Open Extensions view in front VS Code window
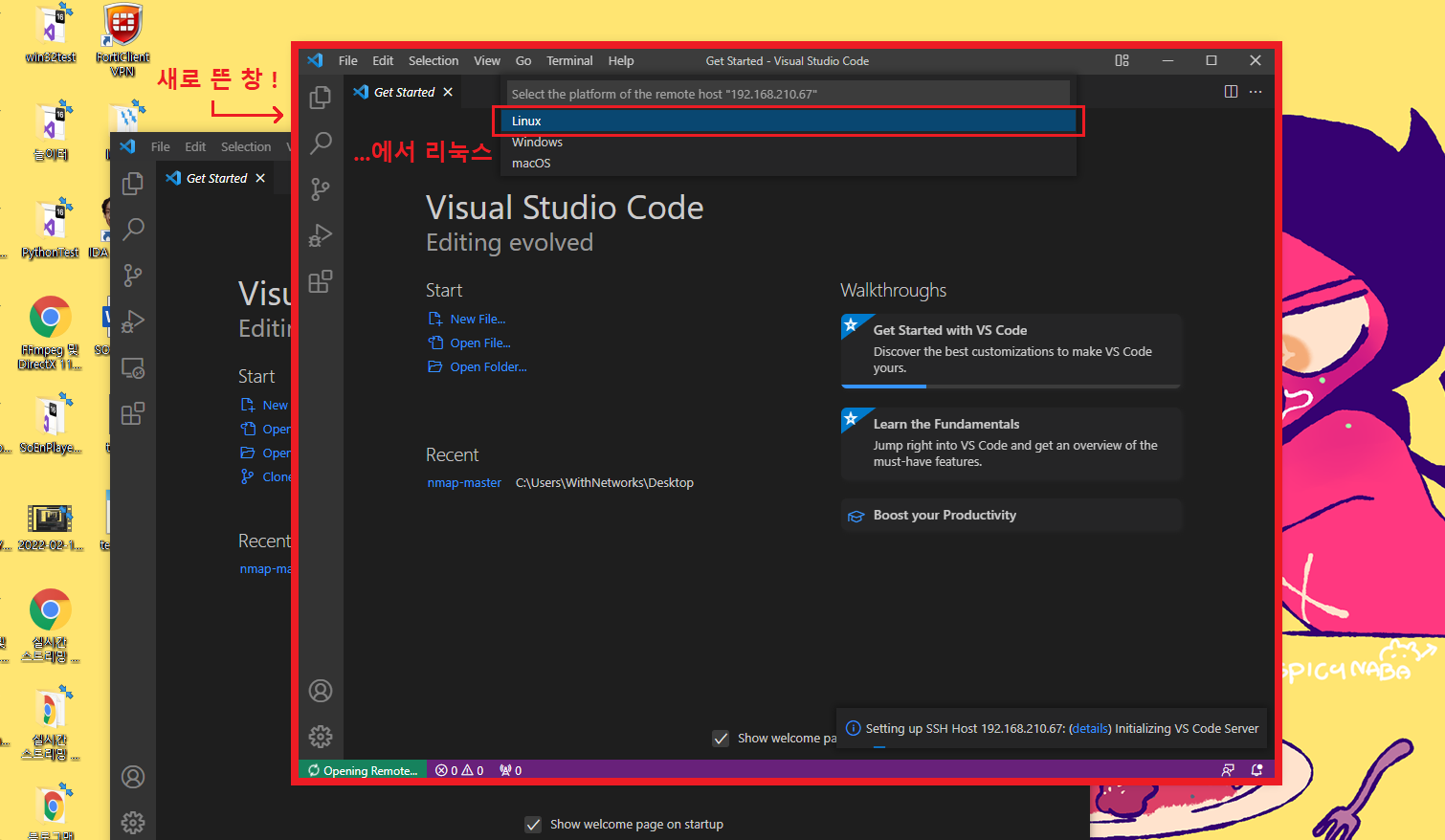This screenshot has width=1445, height=840. click(321, 281)
